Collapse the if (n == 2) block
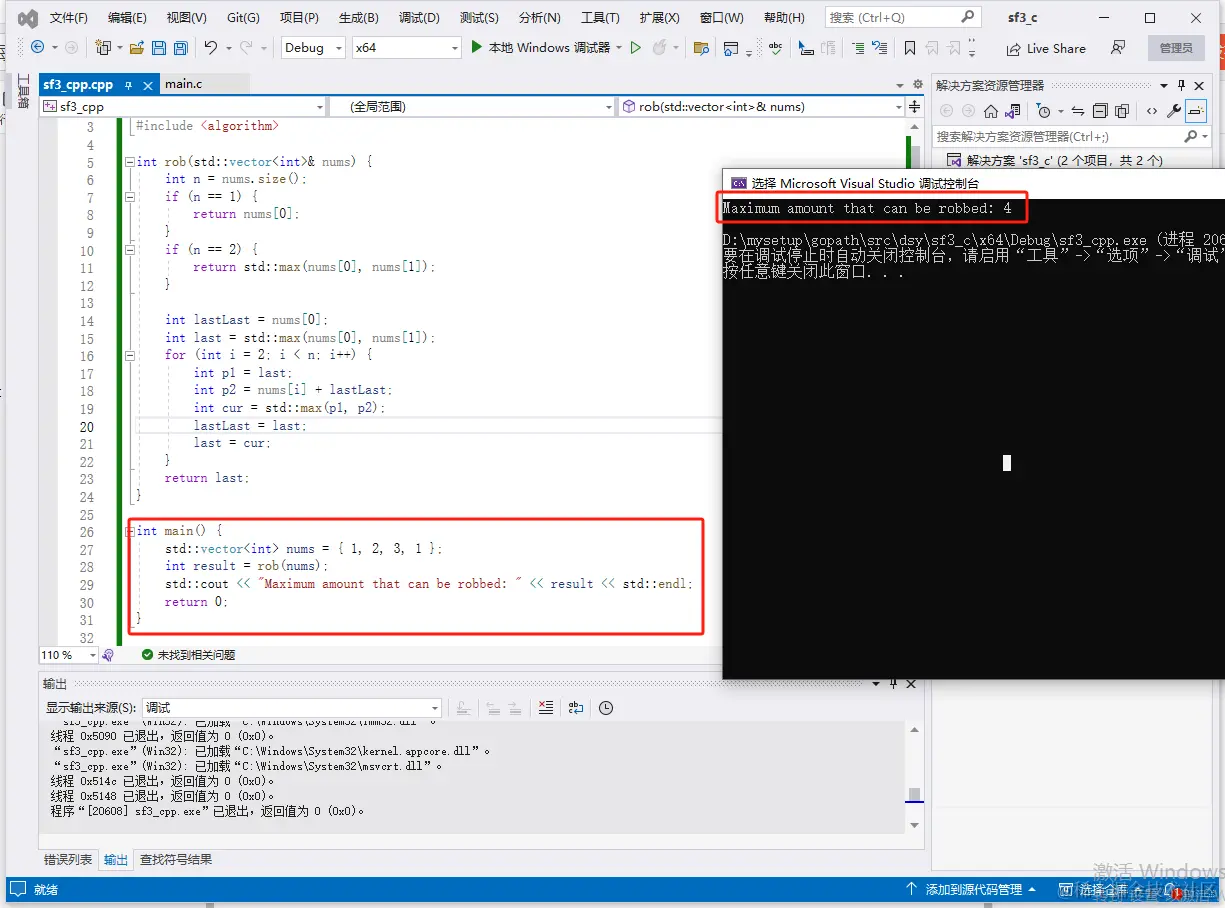This screenshot has width=1225, height=908. 129,250
